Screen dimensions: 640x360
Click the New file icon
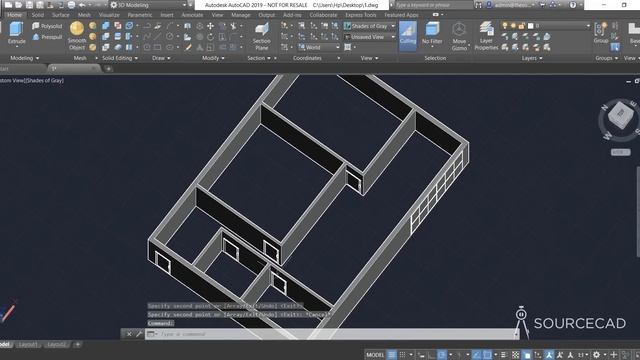pyautogui.click(x=8, y=5)
